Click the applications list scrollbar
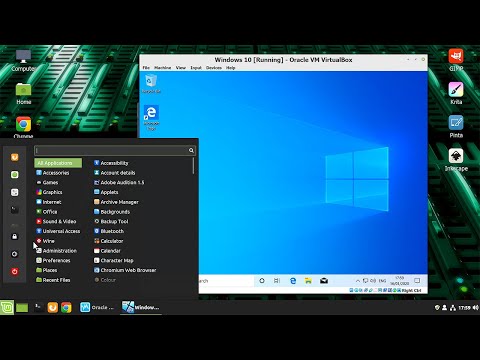Viewport: 480px width, 360px height. coord(193,166)
